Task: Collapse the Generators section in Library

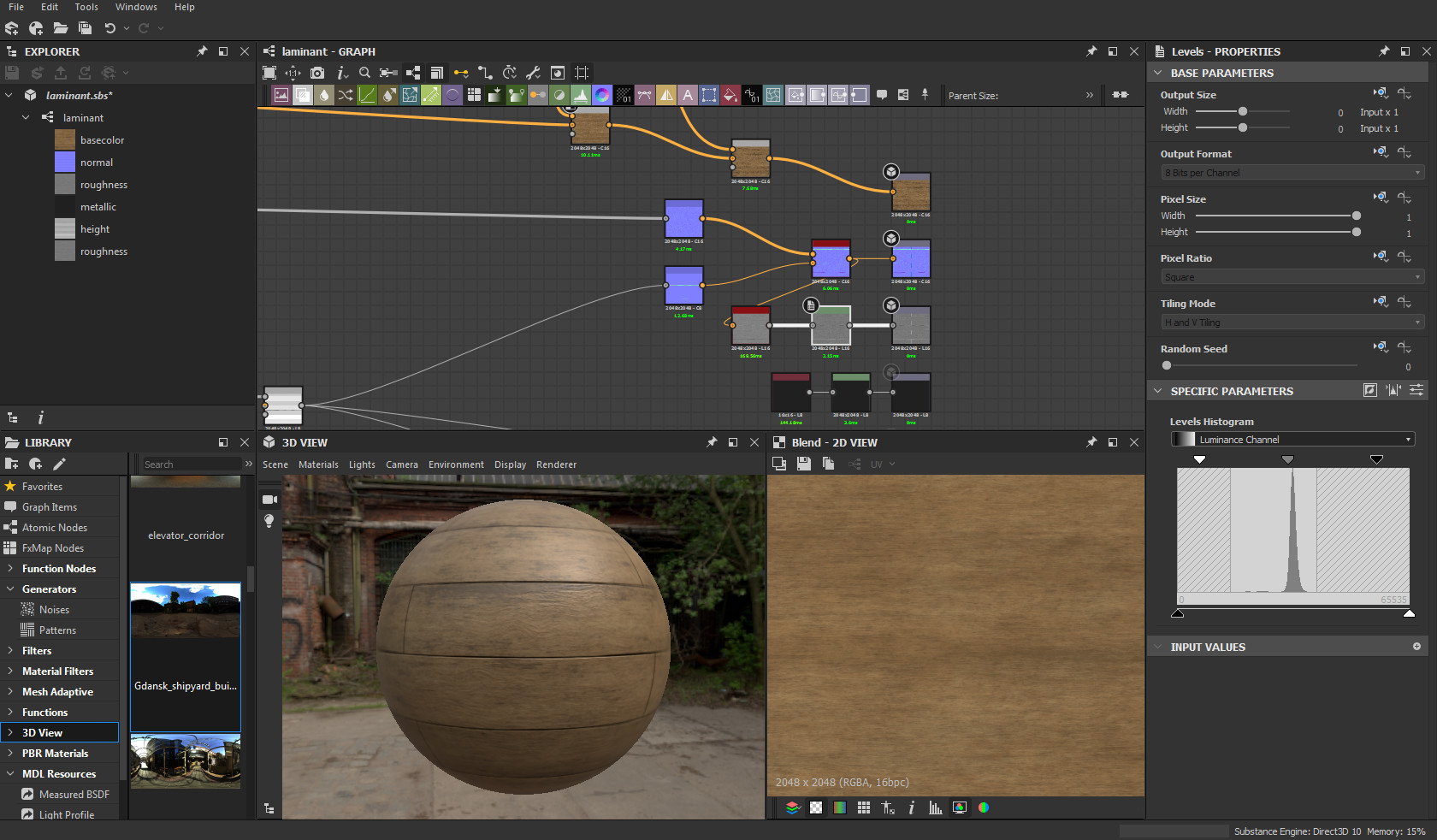Action: [10, 589]
